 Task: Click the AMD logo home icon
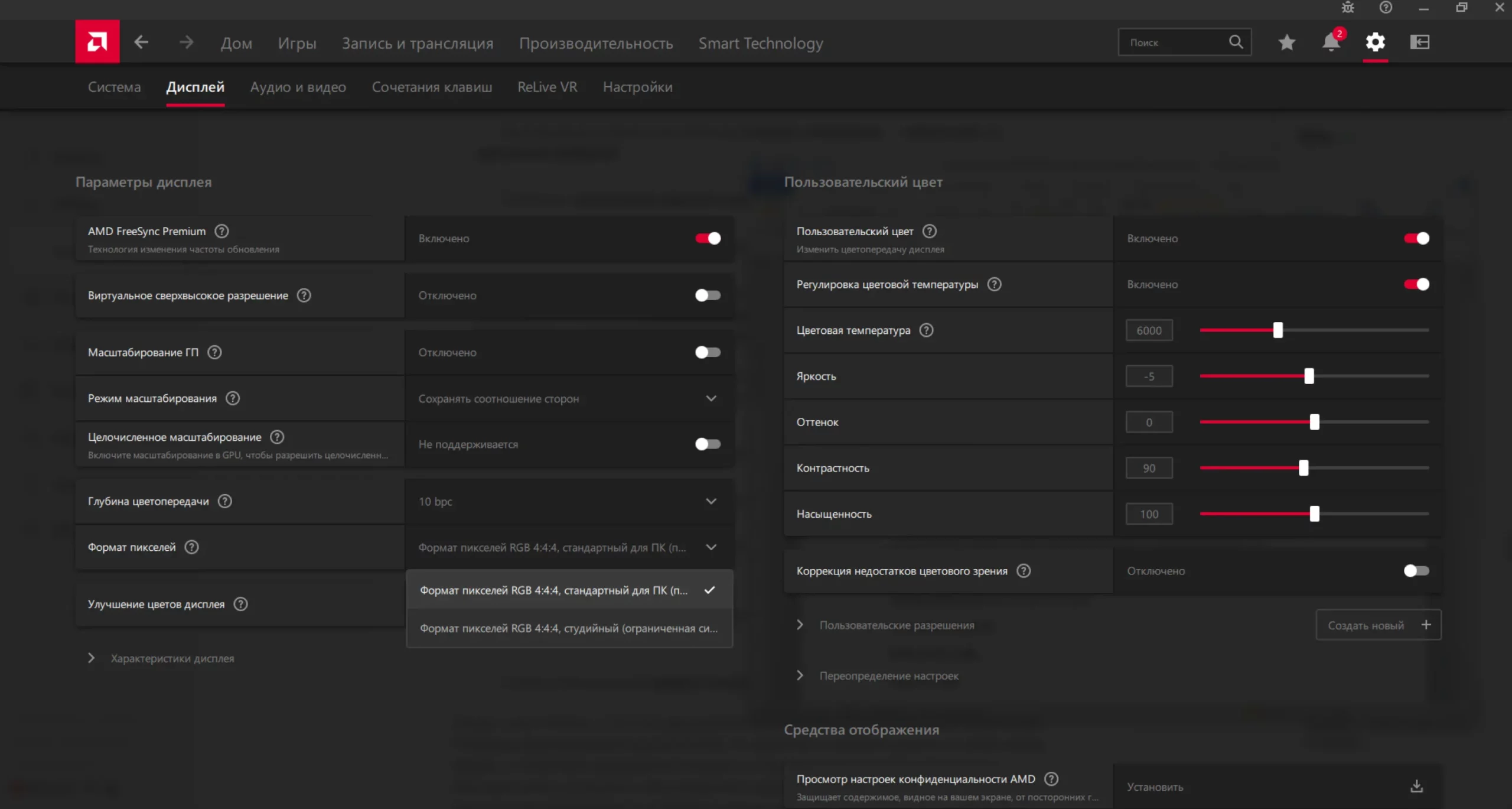(x=97, y=41)
